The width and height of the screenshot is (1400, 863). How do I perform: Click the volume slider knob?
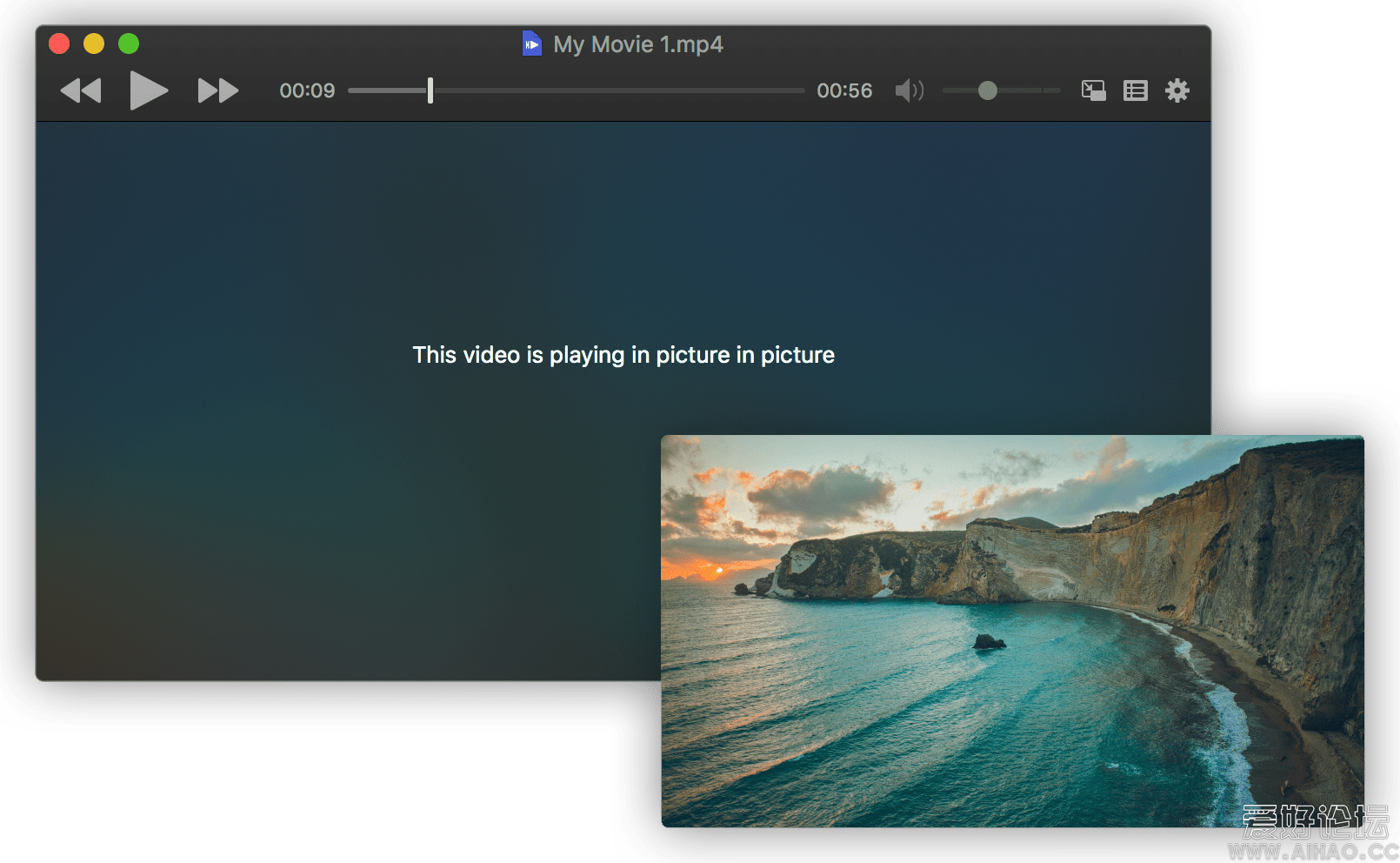[x=987, y=90]
